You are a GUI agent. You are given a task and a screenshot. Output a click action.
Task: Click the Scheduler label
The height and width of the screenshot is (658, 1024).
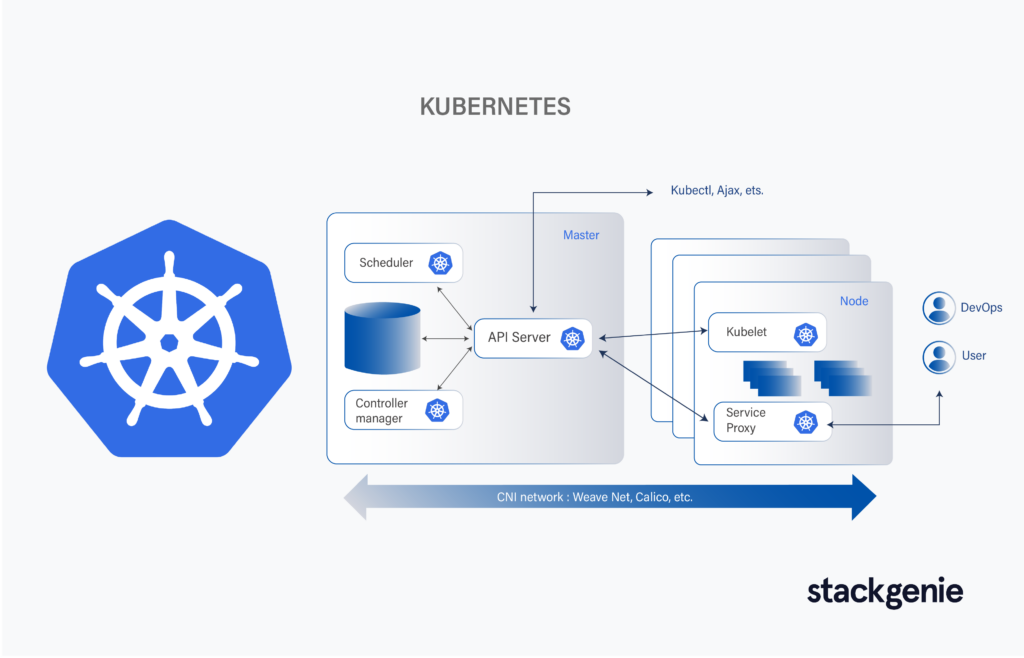pyautogui.click(x=386, y=262)
